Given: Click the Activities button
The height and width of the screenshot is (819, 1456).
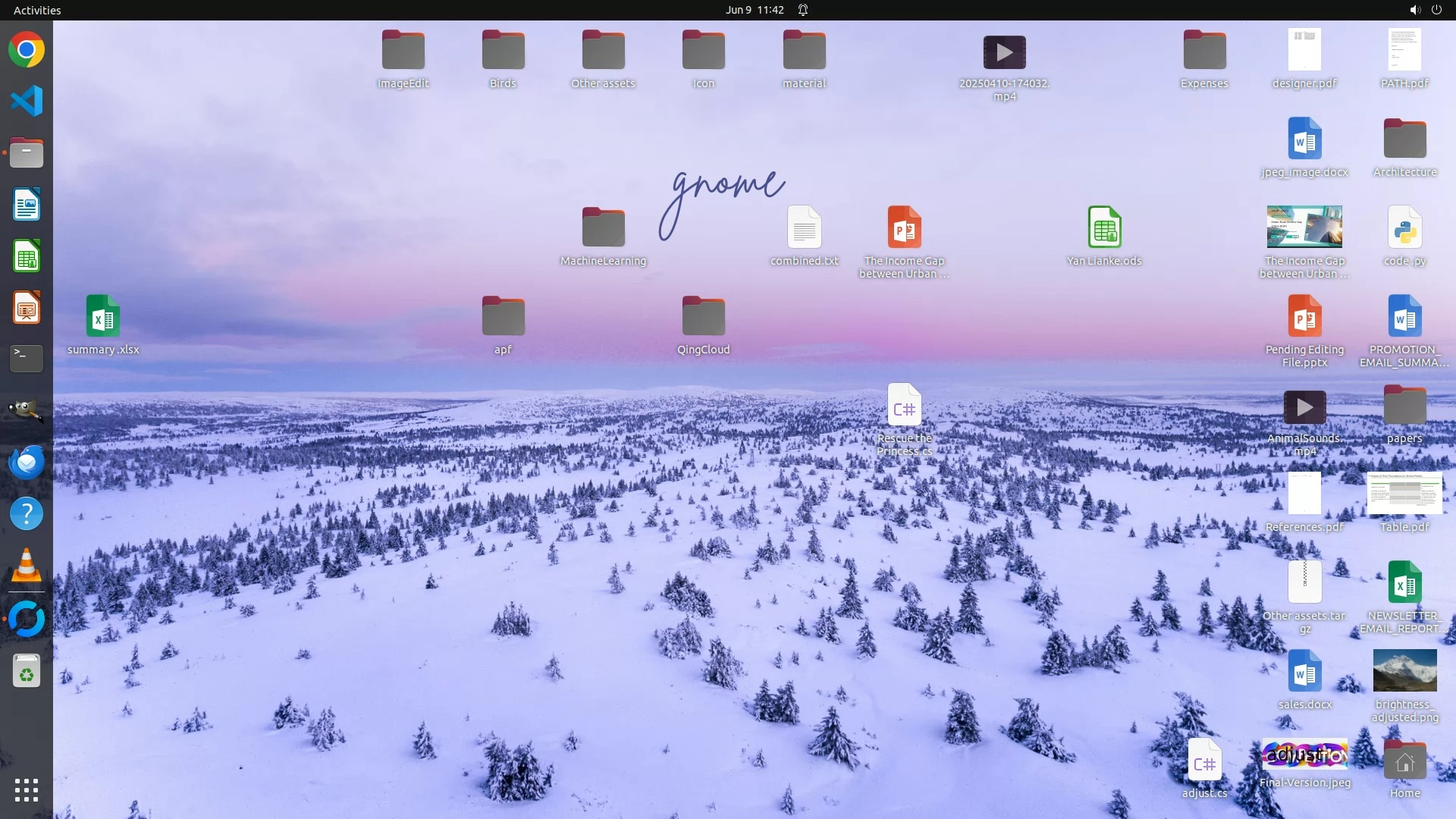Looking at the screenshot, I should click(37, 10).
